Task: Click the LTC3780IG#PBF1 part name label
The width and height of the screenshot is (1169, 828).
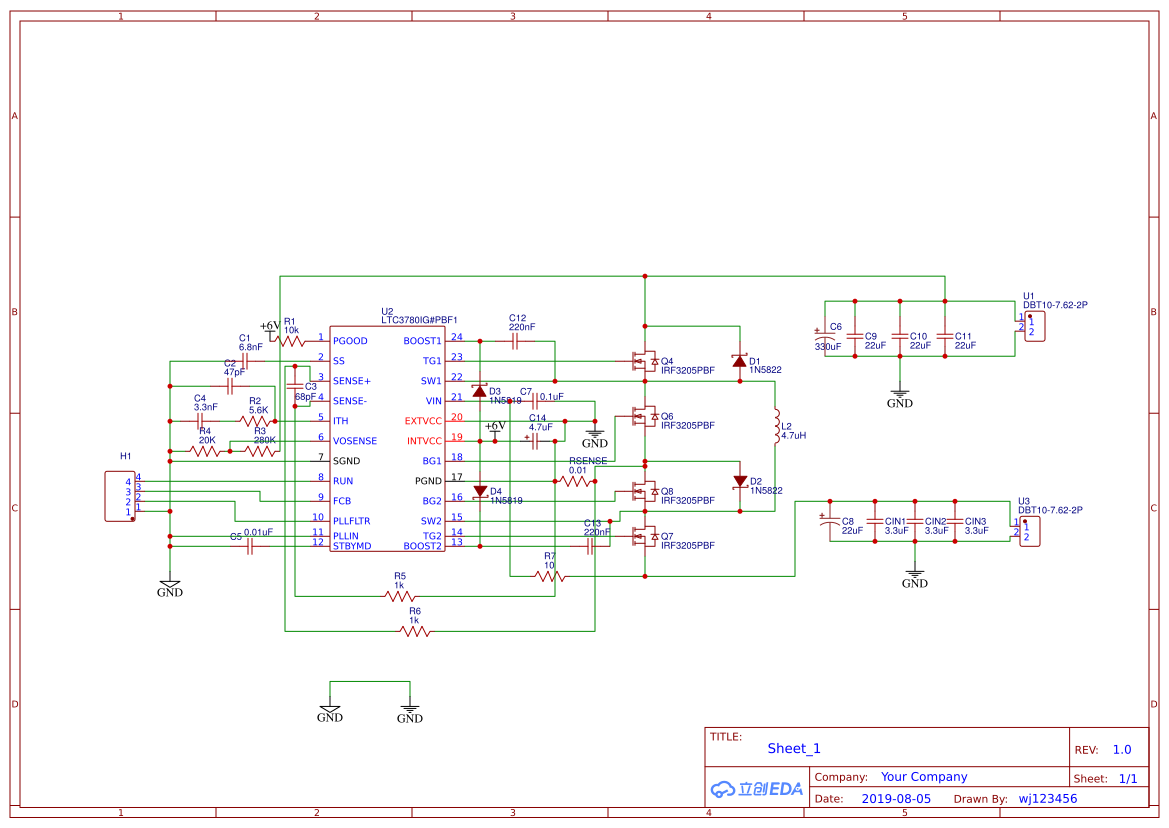Action: point(419,320)
